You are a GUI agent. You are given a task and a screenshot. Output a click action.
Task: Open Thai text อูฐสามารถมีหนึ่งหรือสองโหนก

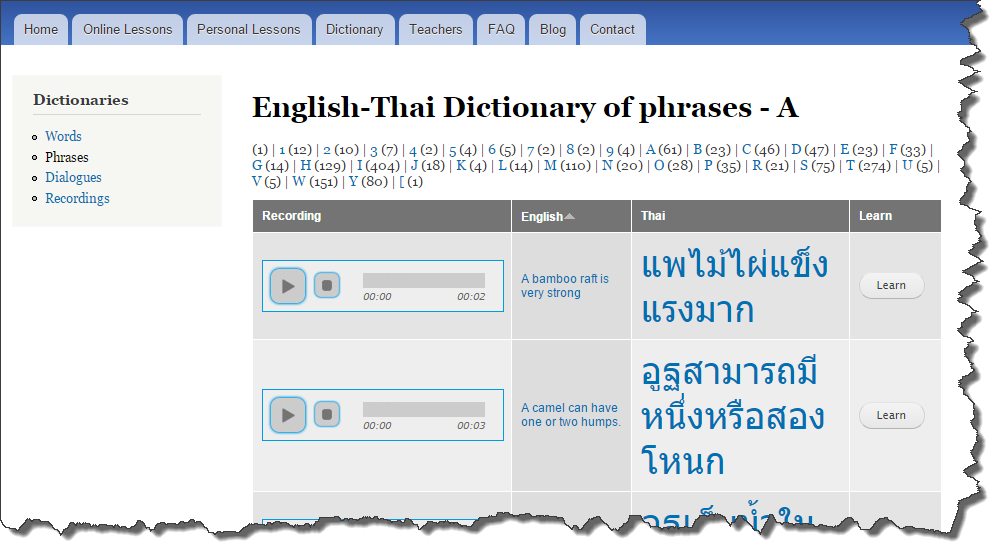coord(733,416)
